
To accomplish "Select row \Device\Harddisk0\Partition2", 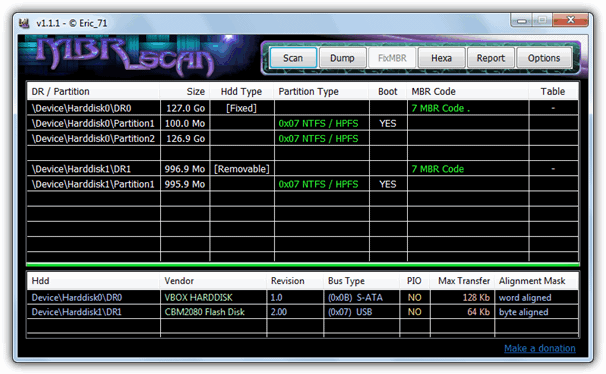I will coord(303,138).
